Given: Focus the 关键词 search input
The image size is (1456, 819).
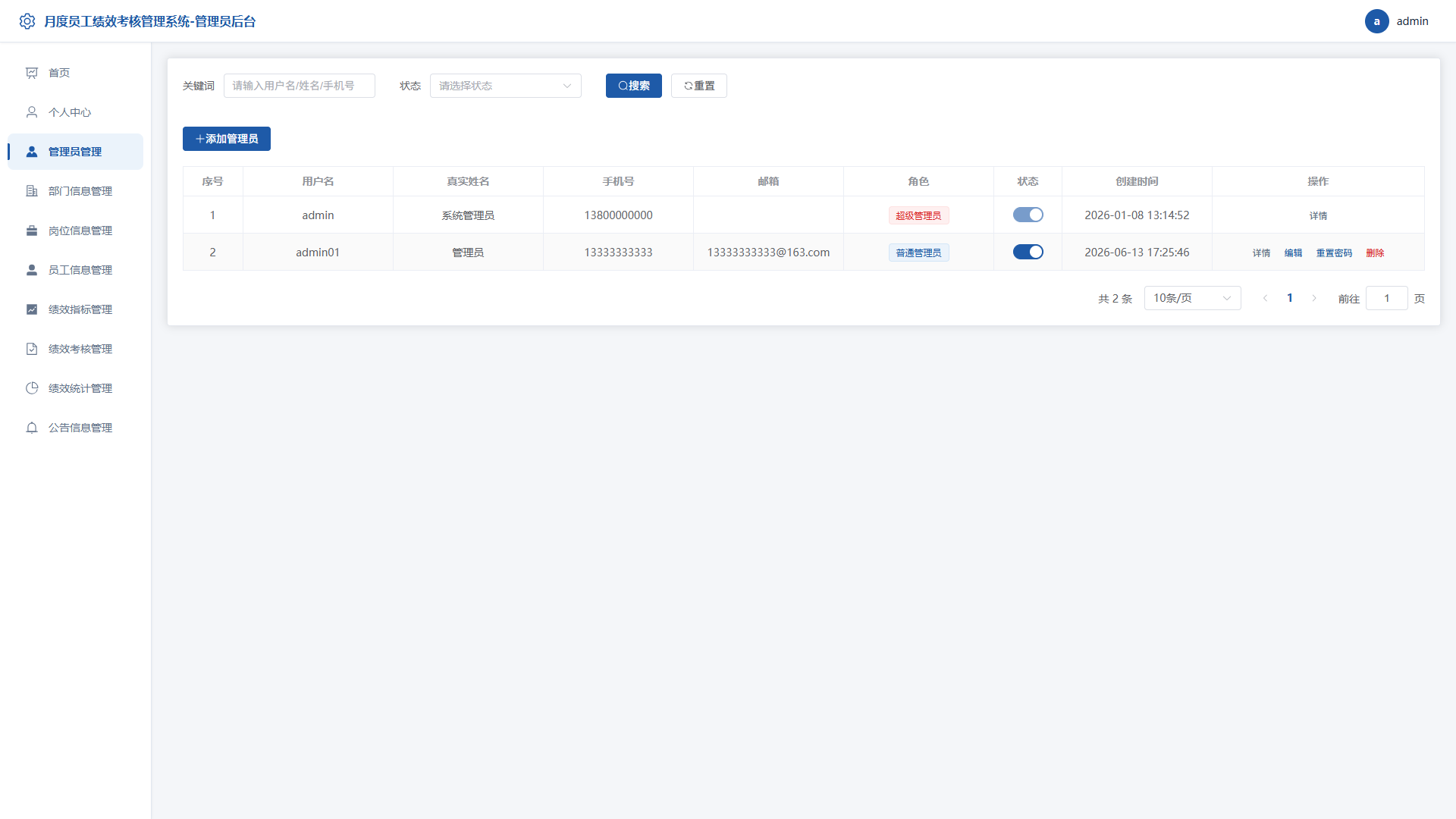Looking at the screenshot, I should 299,86.
